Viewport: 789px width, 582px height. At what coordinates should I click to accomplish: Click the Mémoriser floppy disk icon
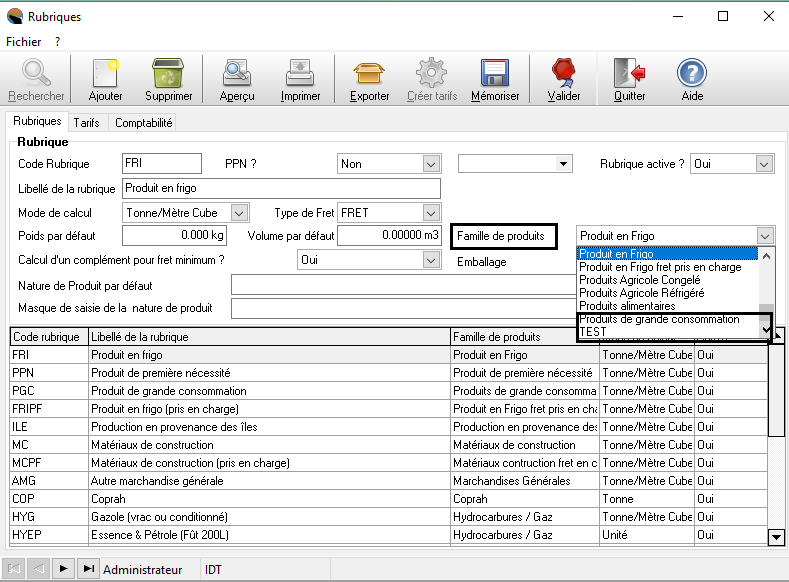point(495,76)
